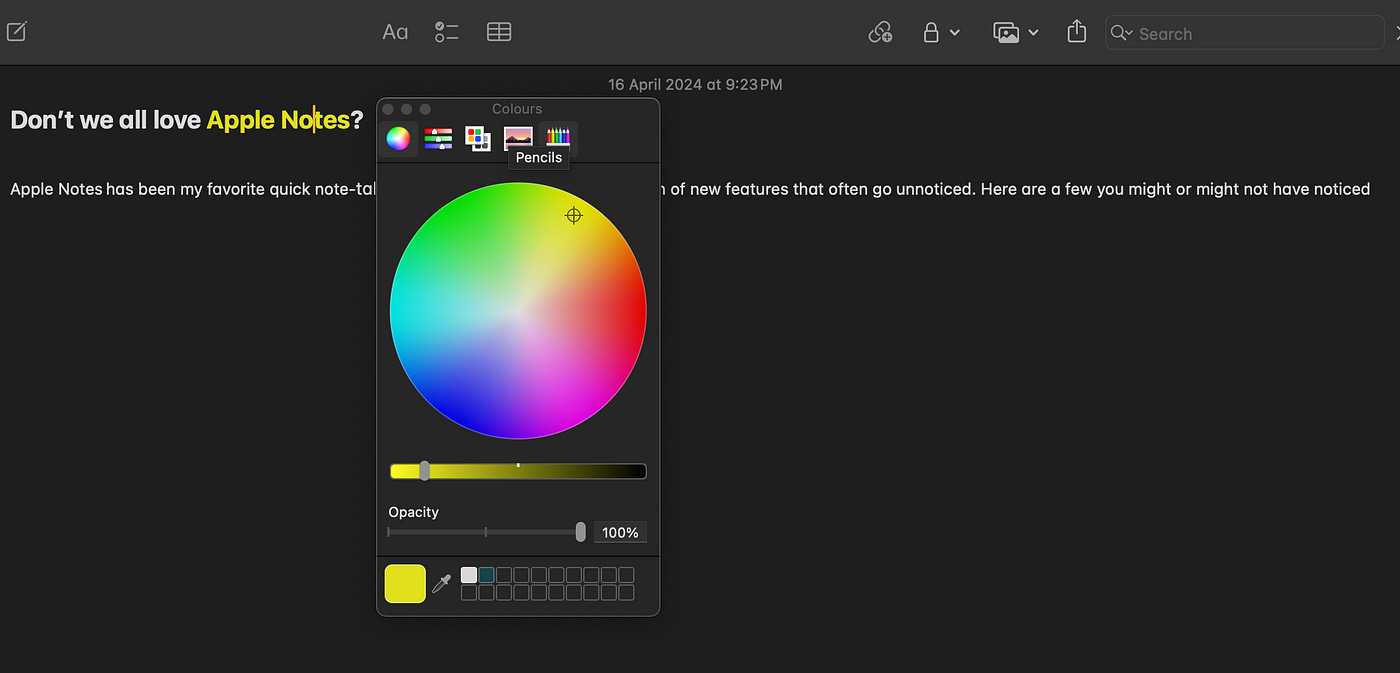
Task: Select the saved dark teal swatch
Action: [x=486, y=575]
